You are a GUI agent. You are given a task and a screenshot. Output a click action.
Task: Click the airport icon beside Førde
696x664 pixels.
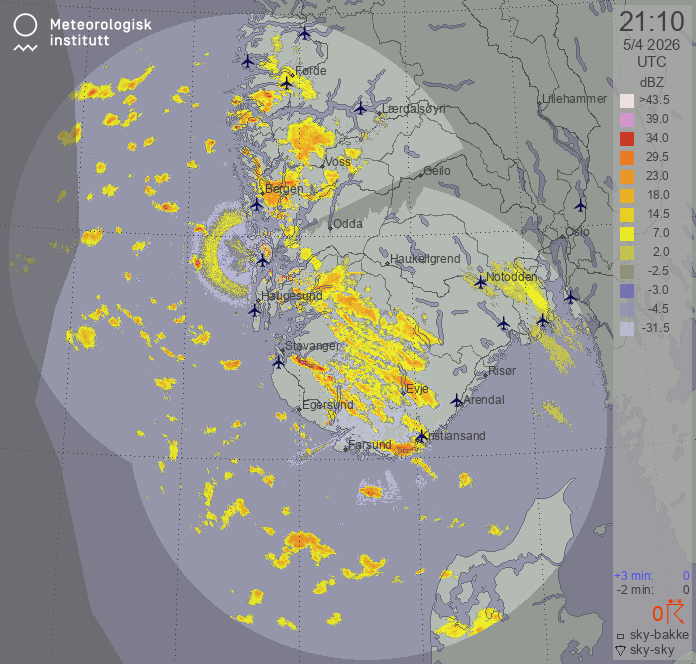[x=286, y=82]
